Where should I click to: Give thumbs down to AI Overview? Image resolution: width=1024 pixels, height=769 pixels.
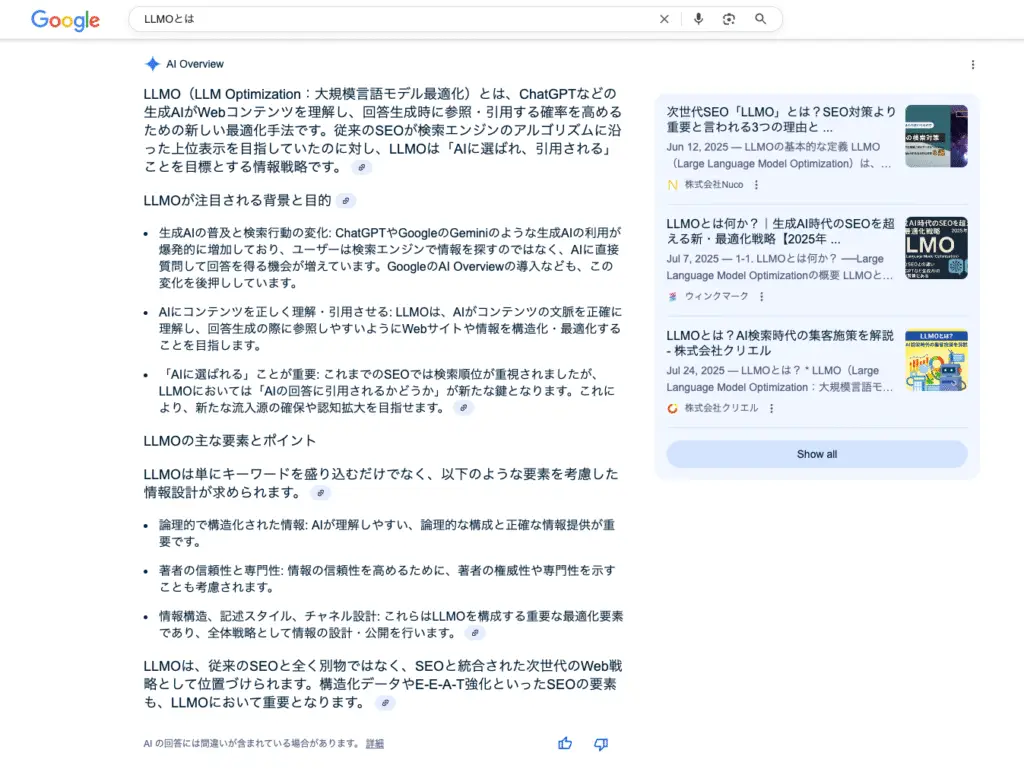click(x=601, y=744)
